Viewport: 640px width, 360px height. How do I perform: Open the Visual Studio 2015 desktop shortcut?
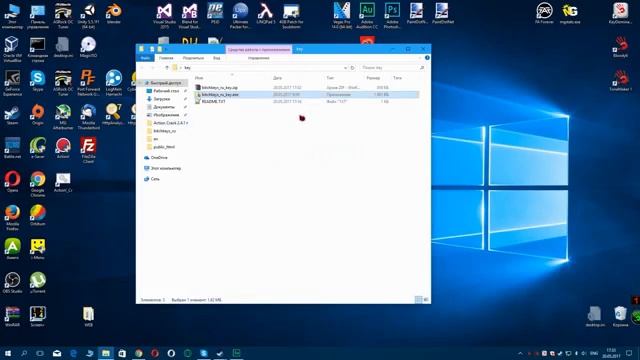coord(164,16)
